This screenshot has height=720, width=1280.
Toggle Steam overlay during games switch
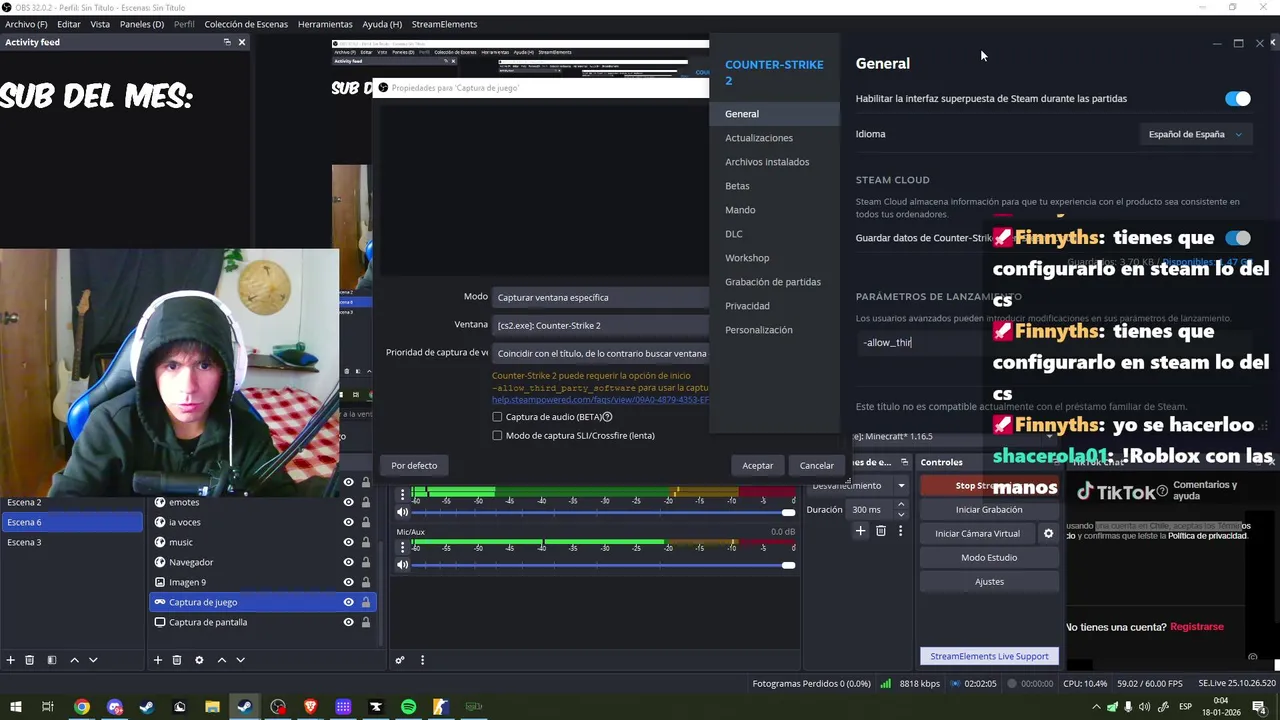pos(1238,98)
